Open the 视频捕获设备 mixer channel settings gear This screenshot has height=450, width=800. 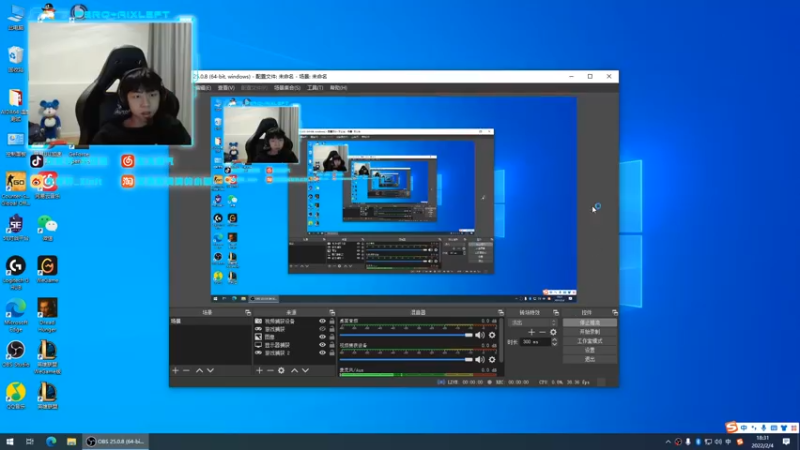pos(492,360)
